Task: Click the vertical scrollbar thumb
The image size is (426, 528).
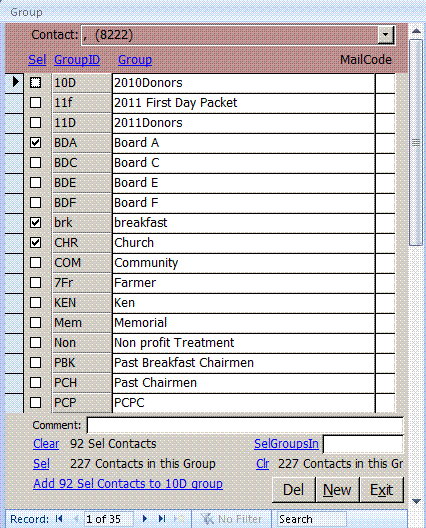Action: [416, 142]
